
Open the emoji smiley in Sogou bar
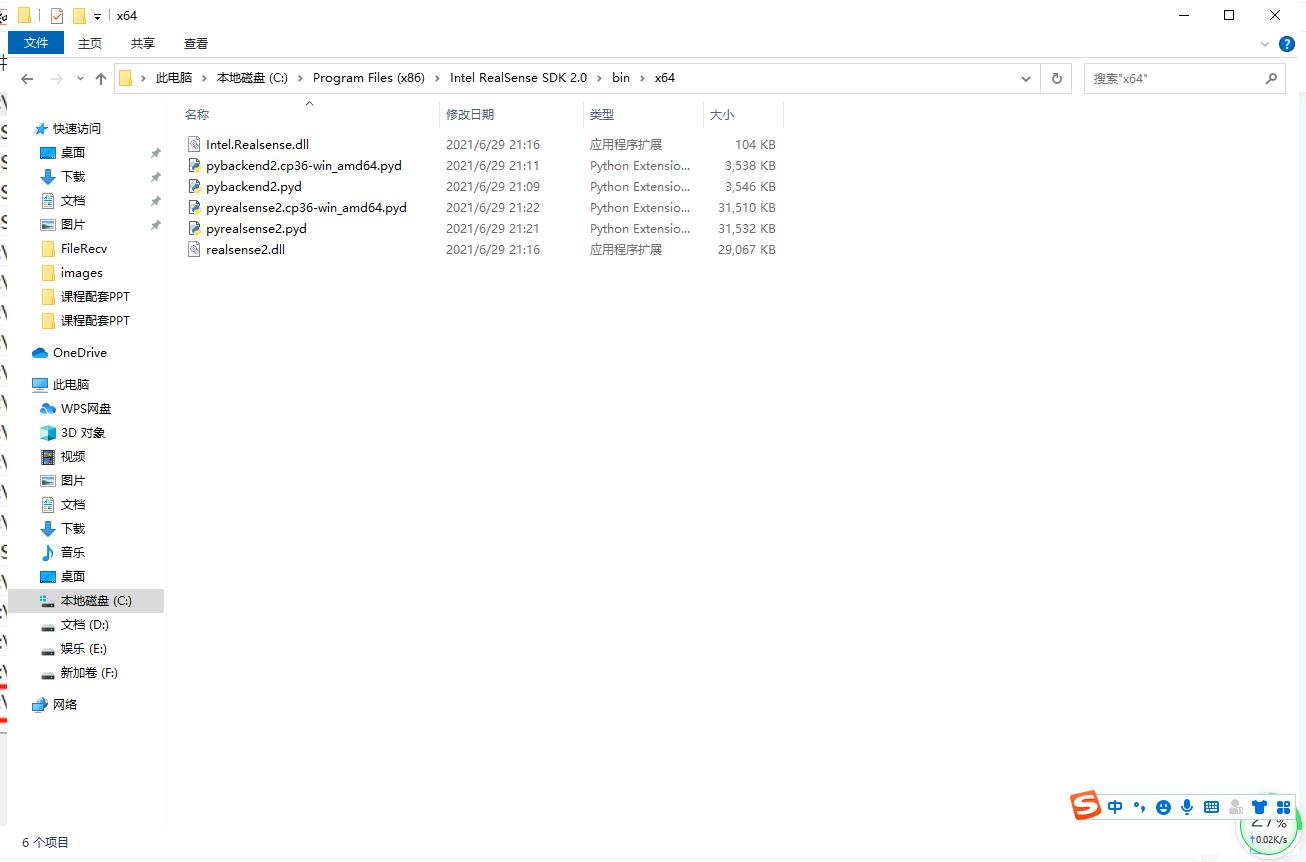[1163, 806]
